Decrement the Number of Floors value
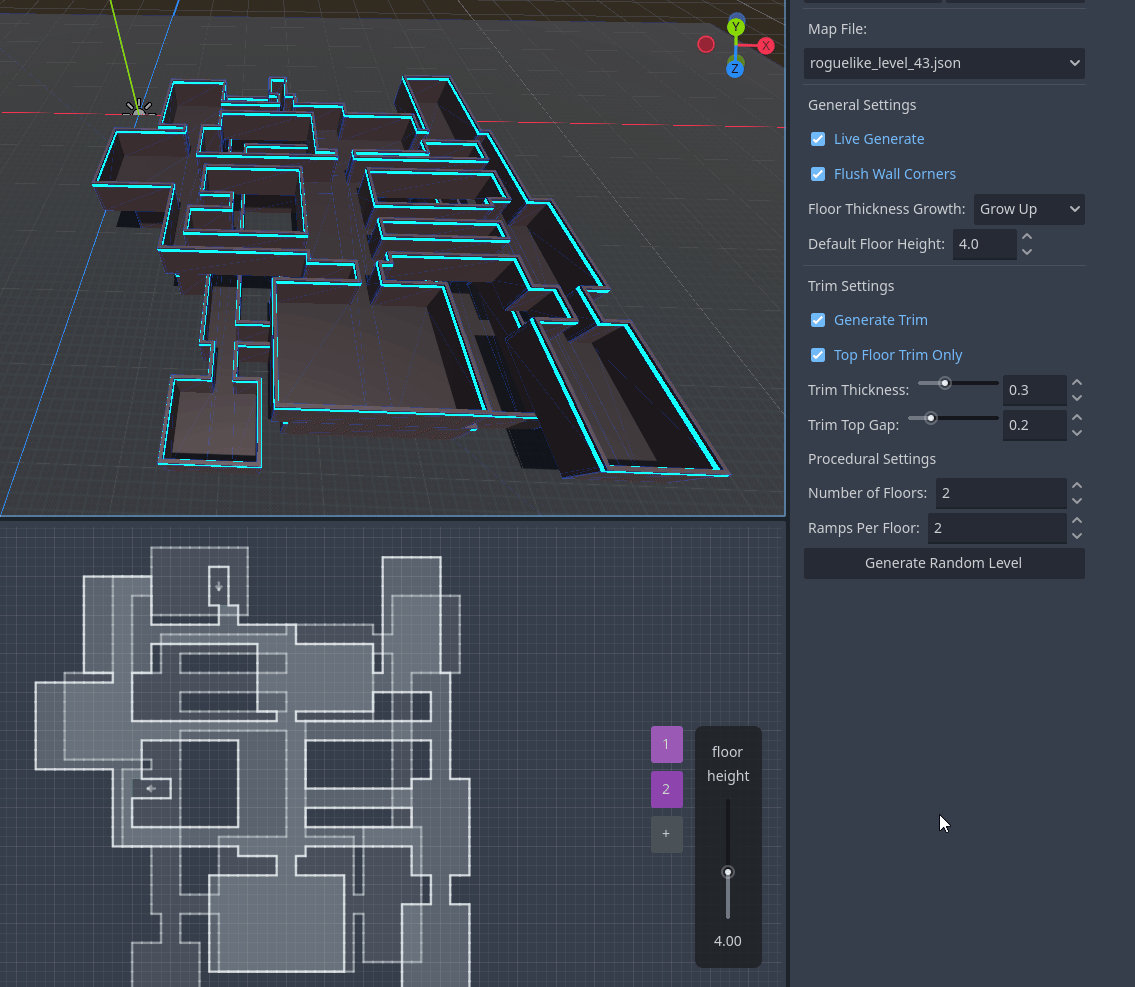The image size is (1135, 987). pos(1077,501)
